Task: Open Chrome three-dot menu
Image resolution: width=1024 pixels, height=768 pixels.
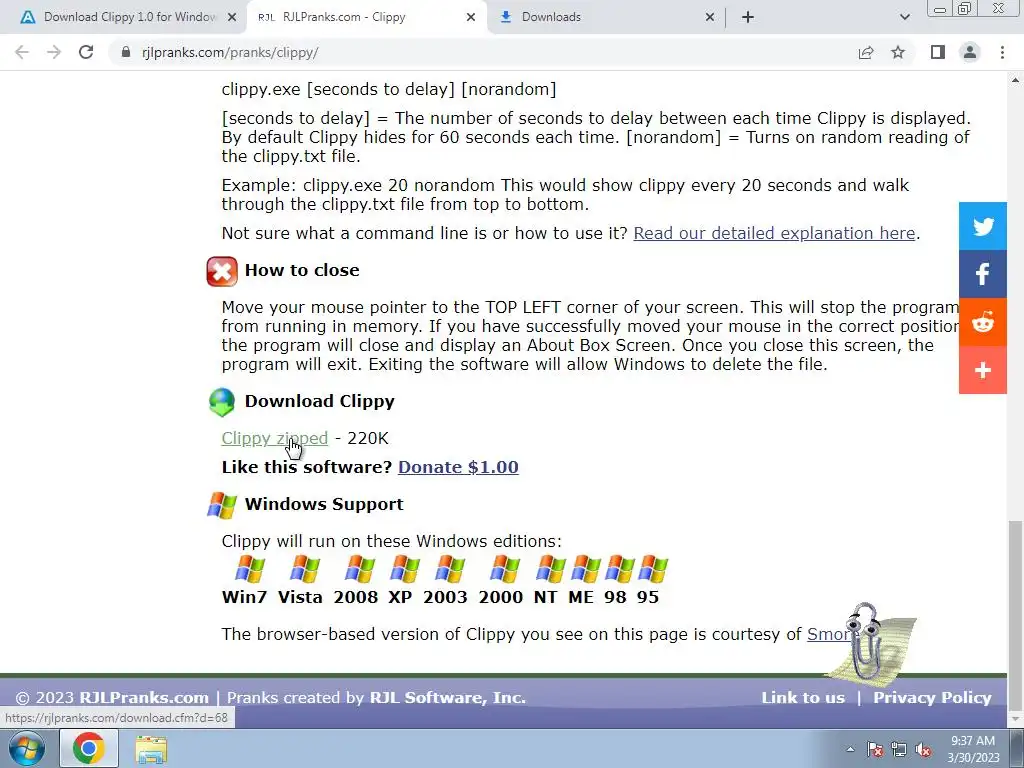Action: 1002,52
